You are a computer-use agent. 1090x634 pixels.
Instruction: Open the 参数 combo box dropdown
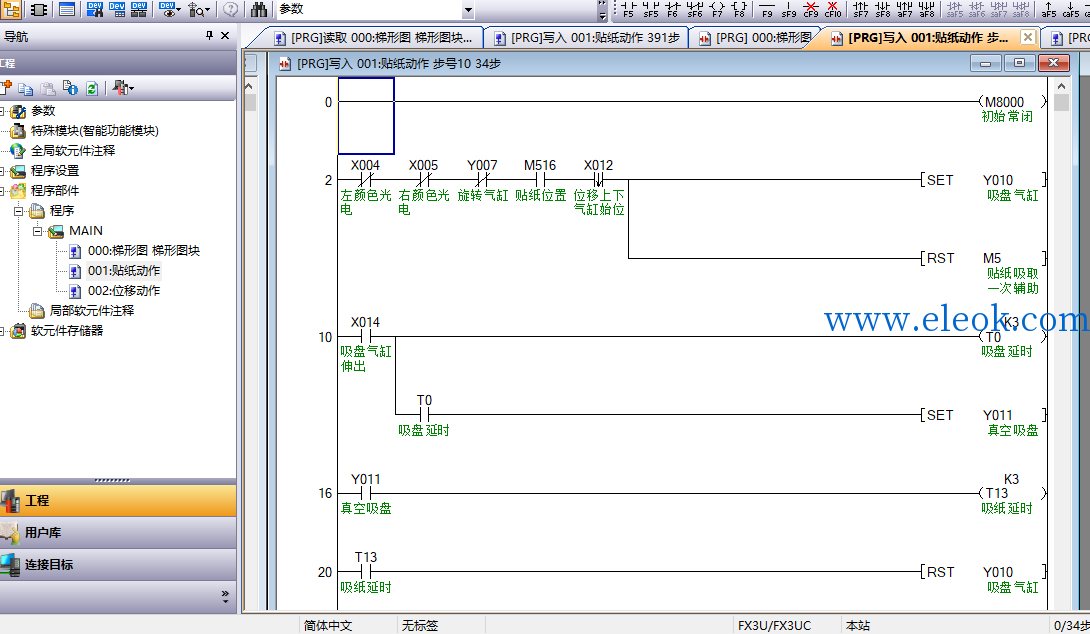pos(468,10)
